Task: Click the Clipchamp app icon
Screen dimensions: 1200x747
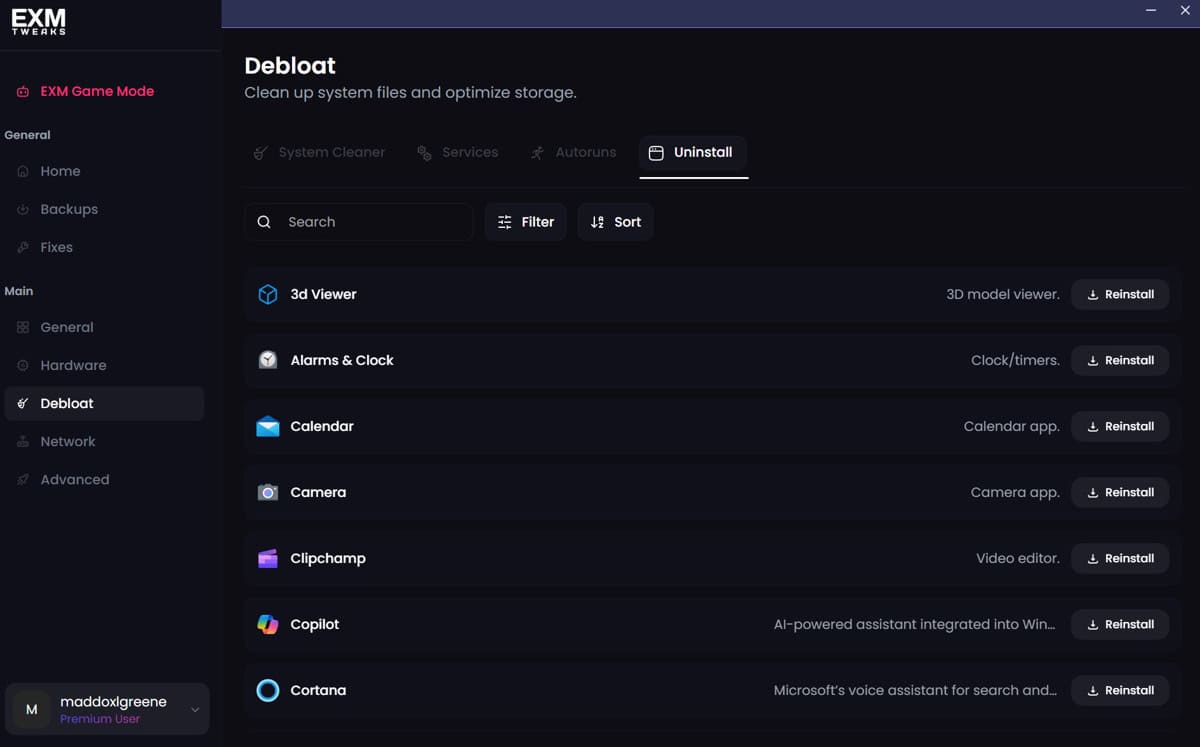Action: coord(267,558)
